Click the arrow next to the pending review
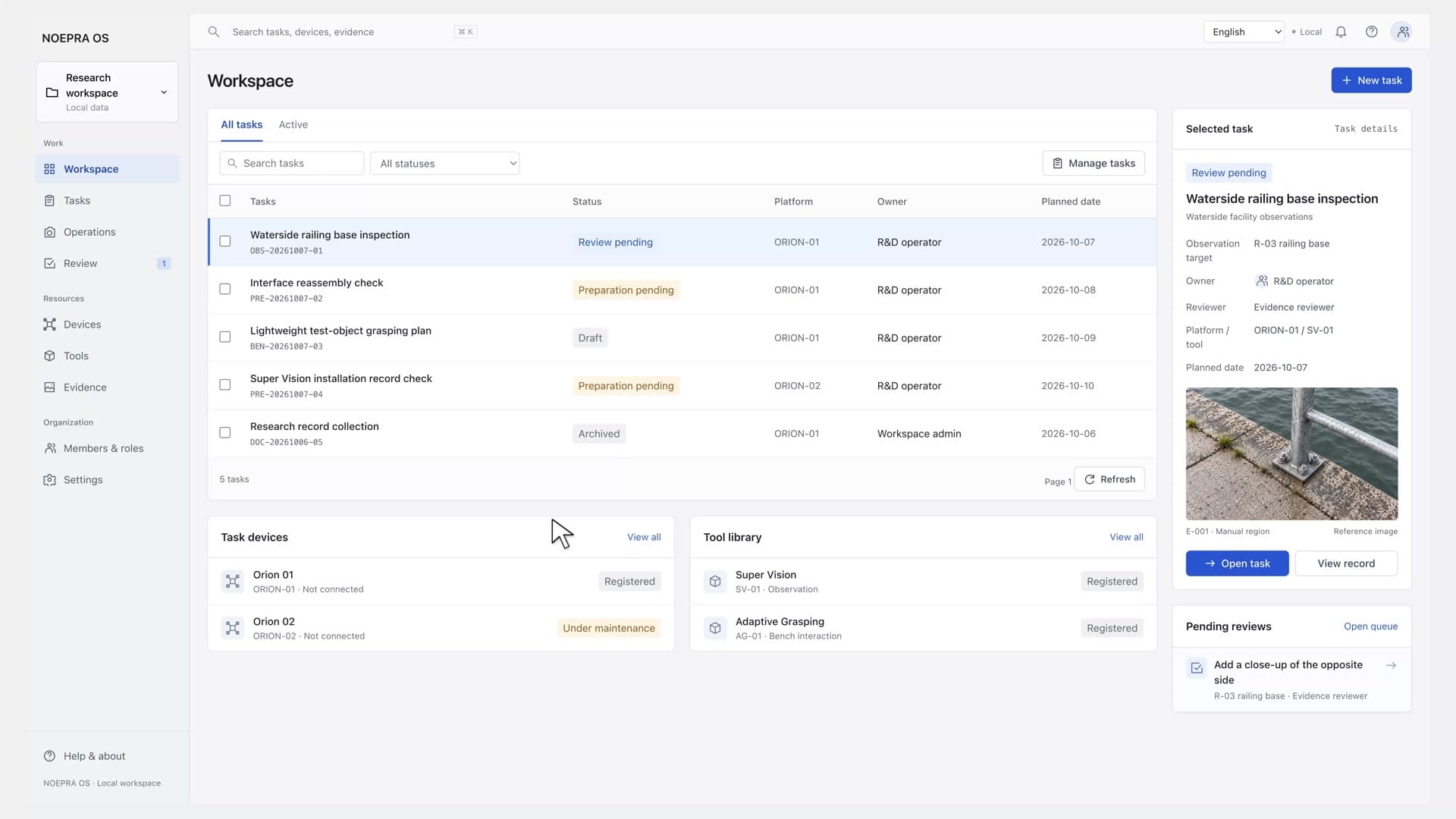Viewport: 1456px width, 819px height. tap(1391, 665)
